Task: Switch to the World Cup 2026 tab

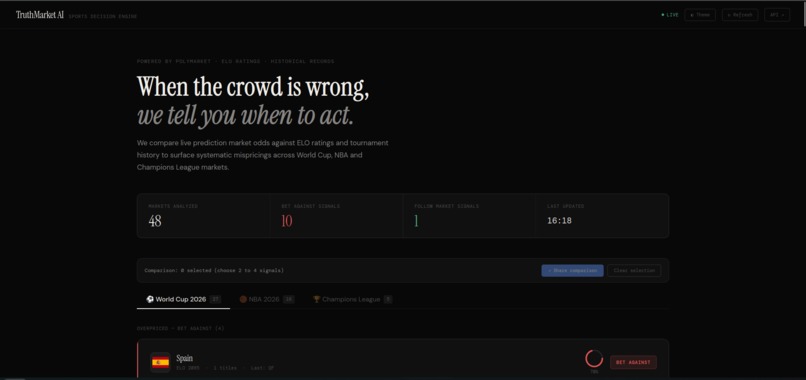Action: (183, 299)
